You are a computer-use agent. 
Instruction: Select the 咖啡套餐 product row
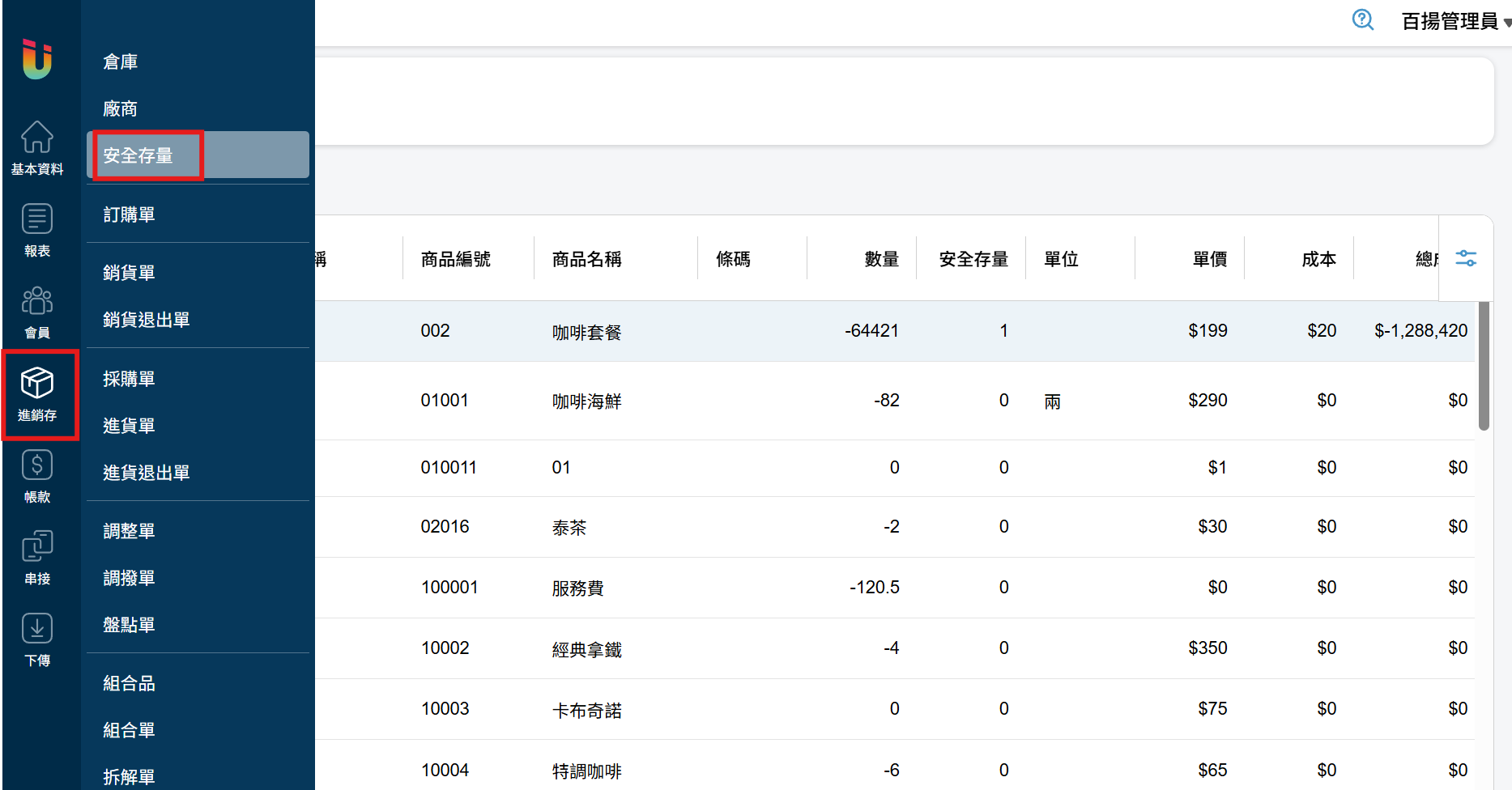[x=587, y=332]
